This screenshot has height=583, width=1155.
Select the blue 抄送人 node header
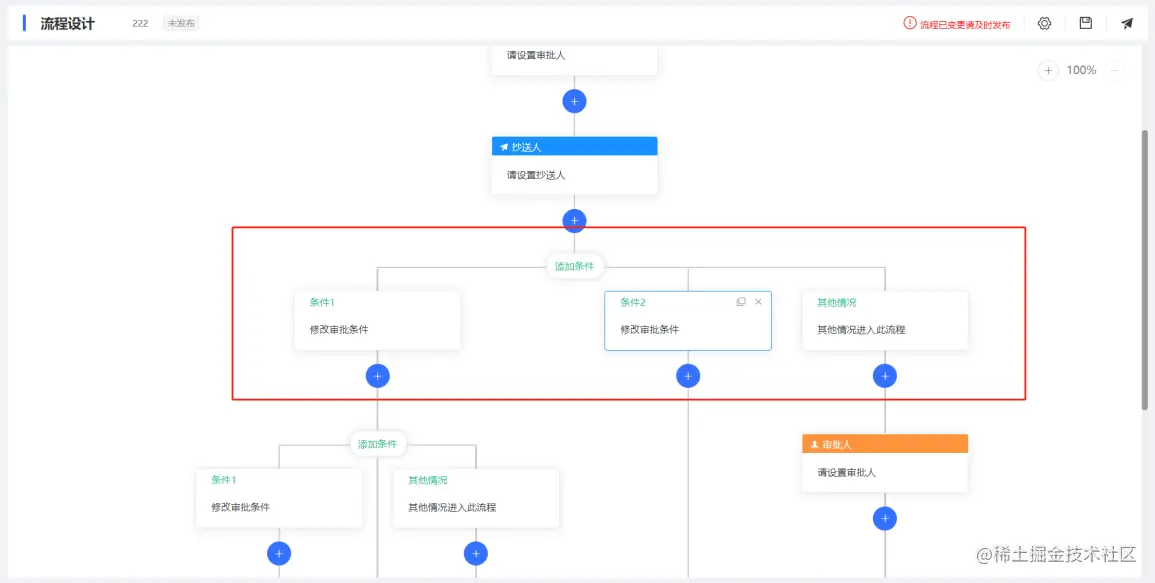pos(575,146)
